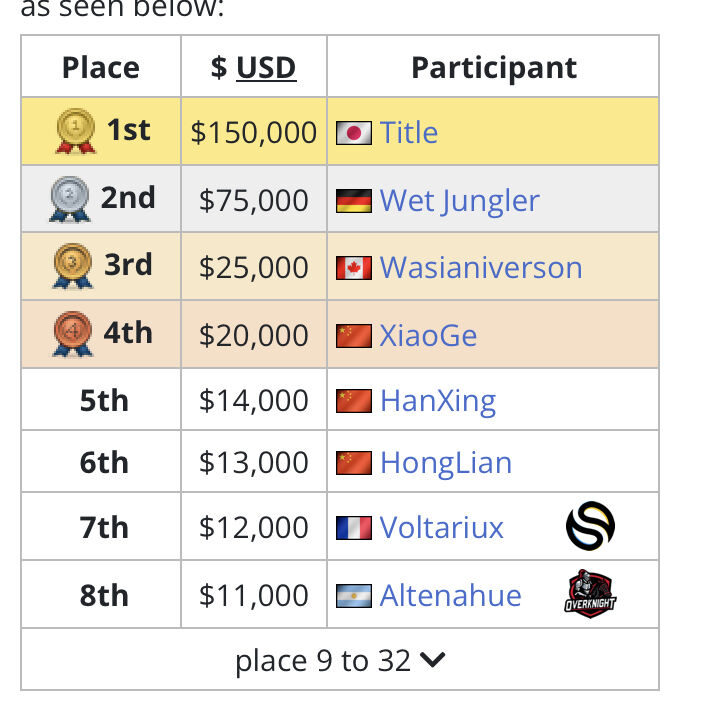
Task: Click the chevron after place 9 to 32
Action: pyautogui.click(x=432, y=660)
